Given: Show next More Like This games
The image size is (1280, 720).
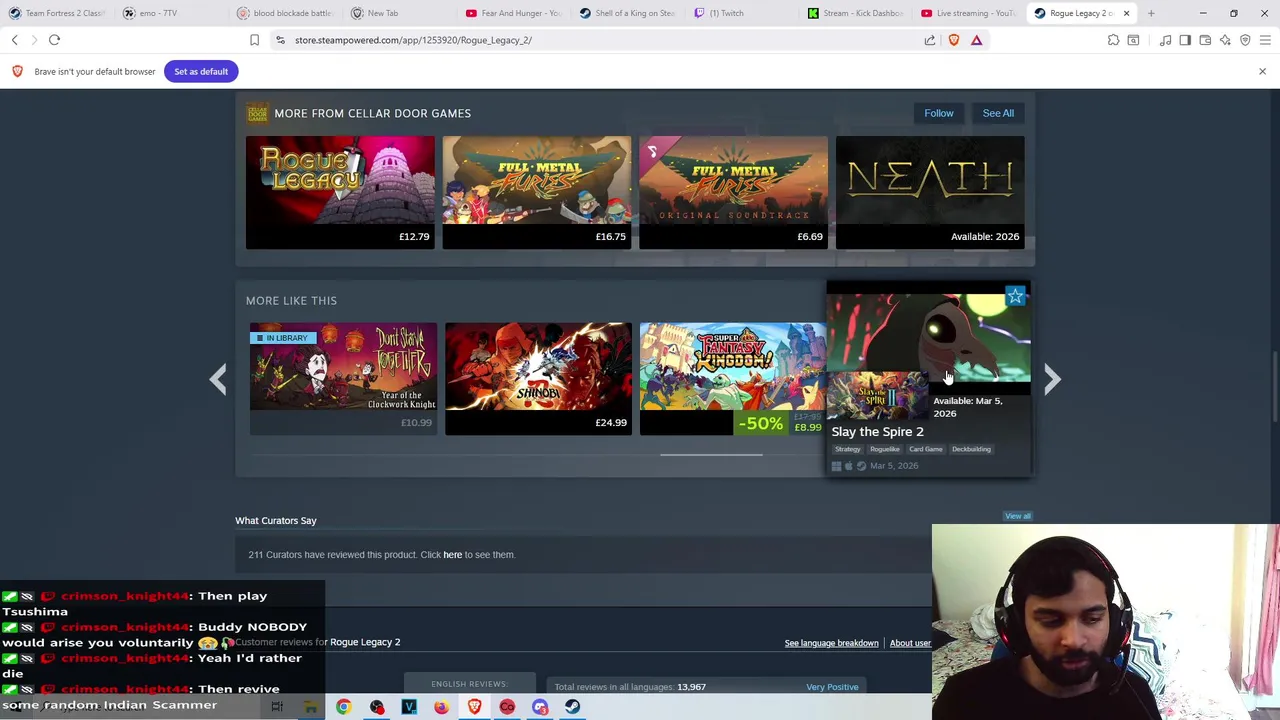Looking at the screenshot, I should [1052, 379].
